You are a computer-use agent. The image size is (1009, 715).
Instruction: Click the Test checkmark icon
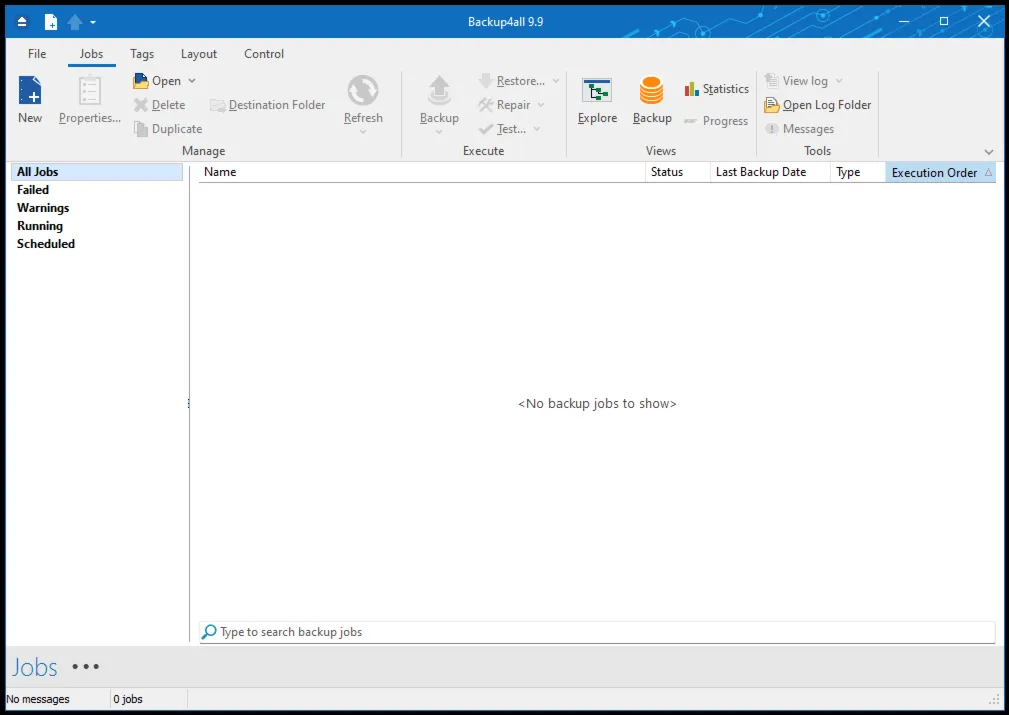486,129
